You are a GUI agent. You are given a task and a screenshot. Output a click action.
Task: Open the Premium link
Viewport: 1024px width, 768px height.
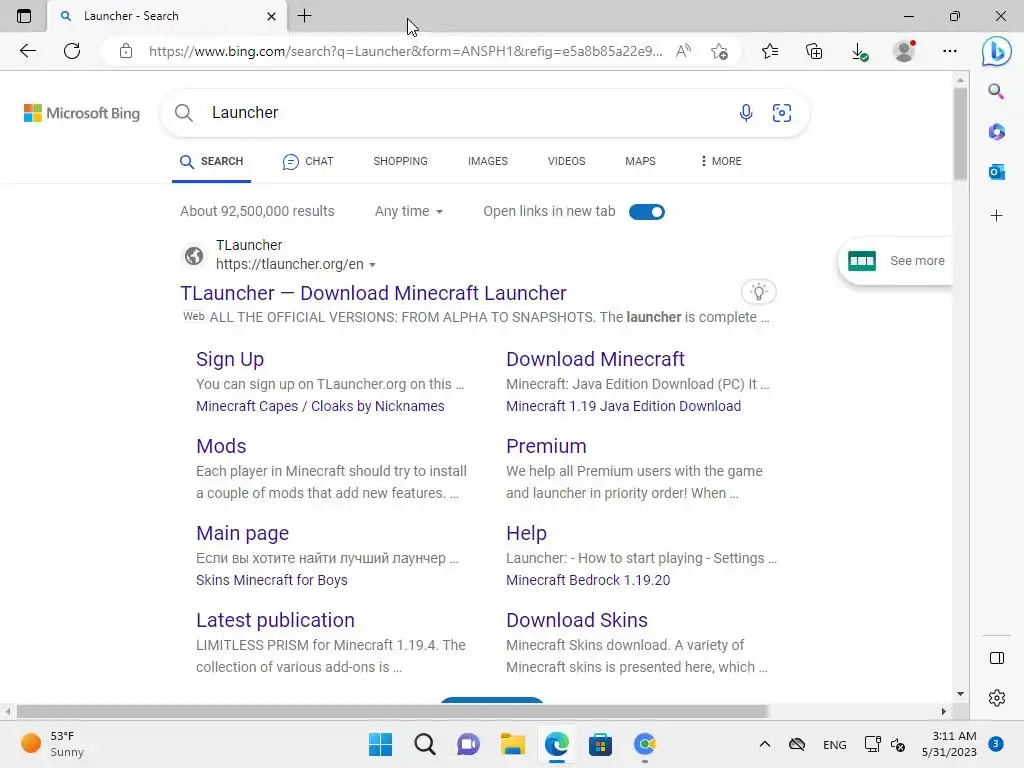(546, 446)
